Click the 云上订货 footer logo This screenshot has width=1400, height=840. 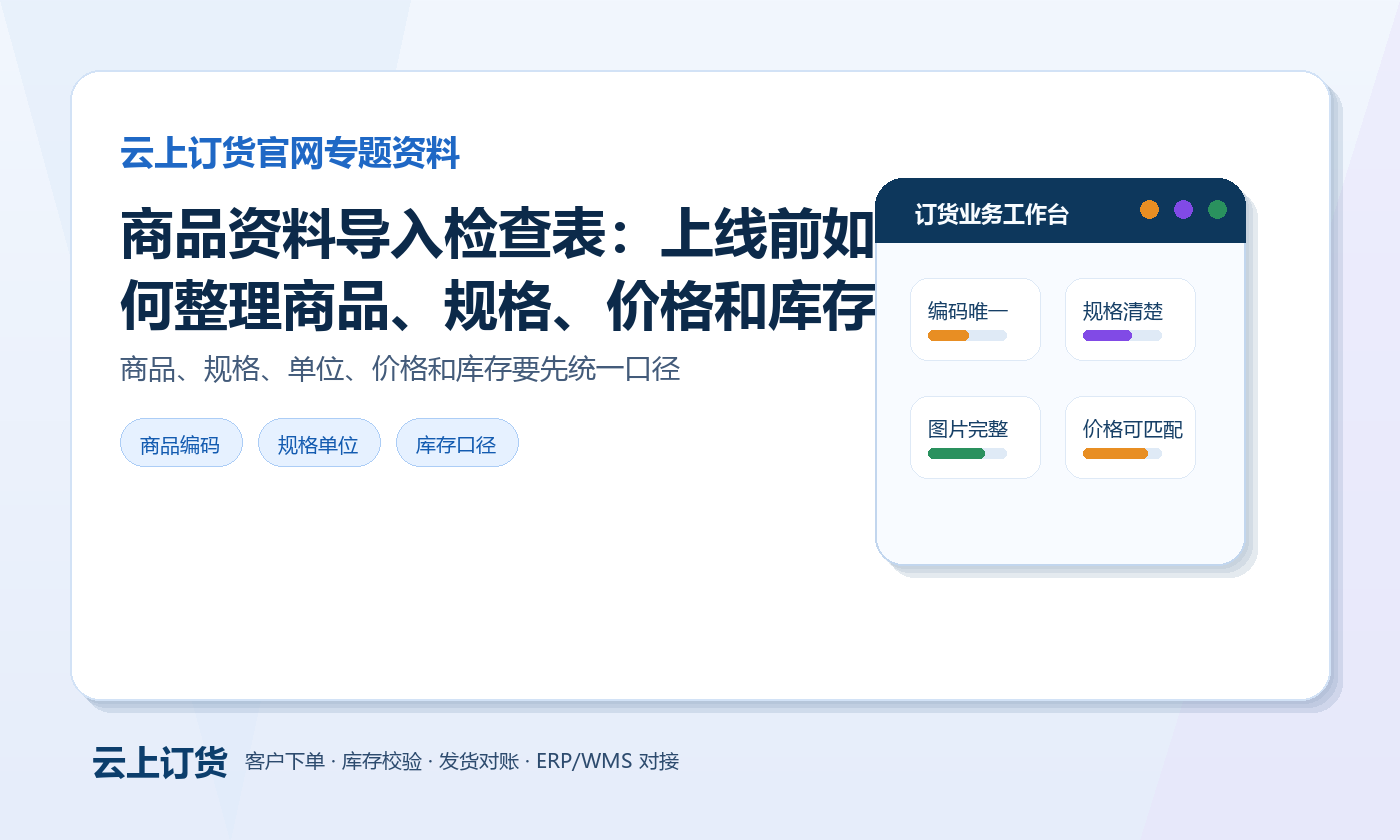160,762
